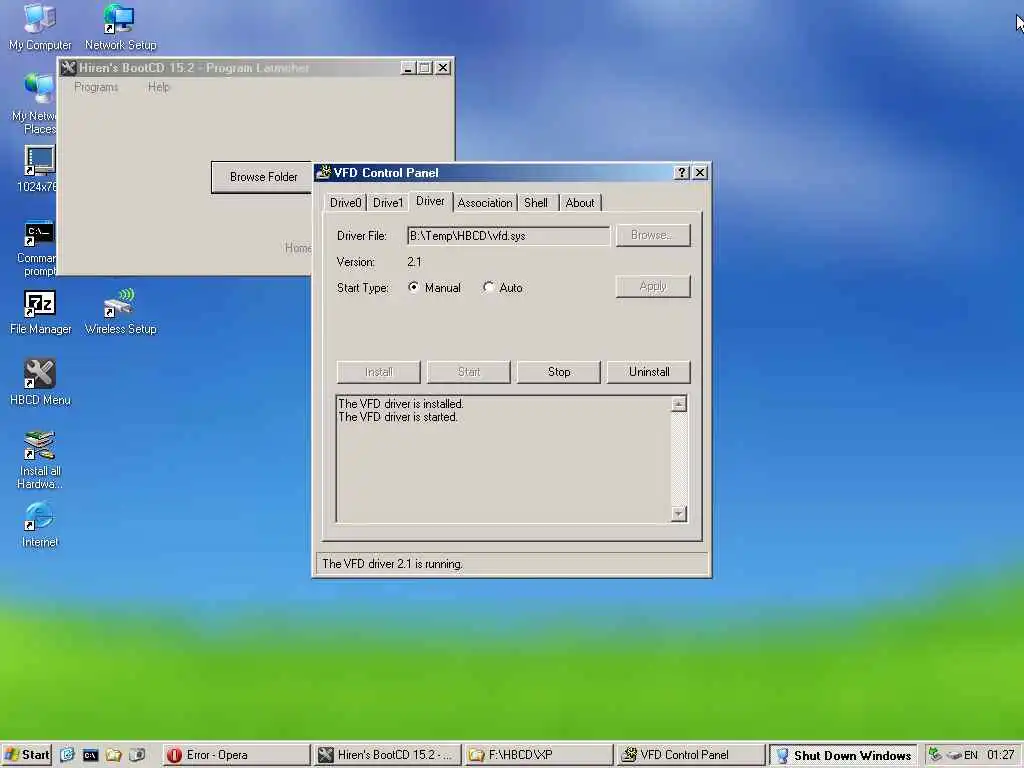The image size is (1024, 768).
Task: Open Programs menu in Hiren's BootCD launcher
Action: coord(96,87)
